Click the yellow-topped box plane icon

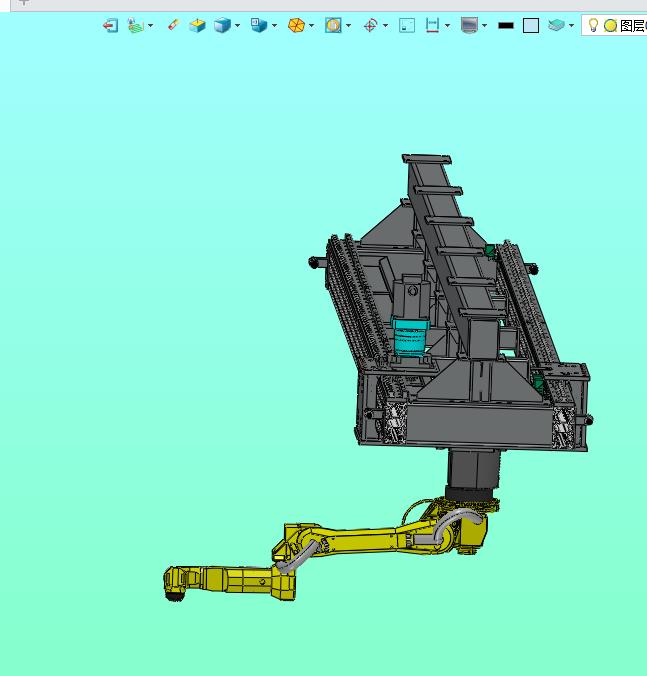[197, 25]
